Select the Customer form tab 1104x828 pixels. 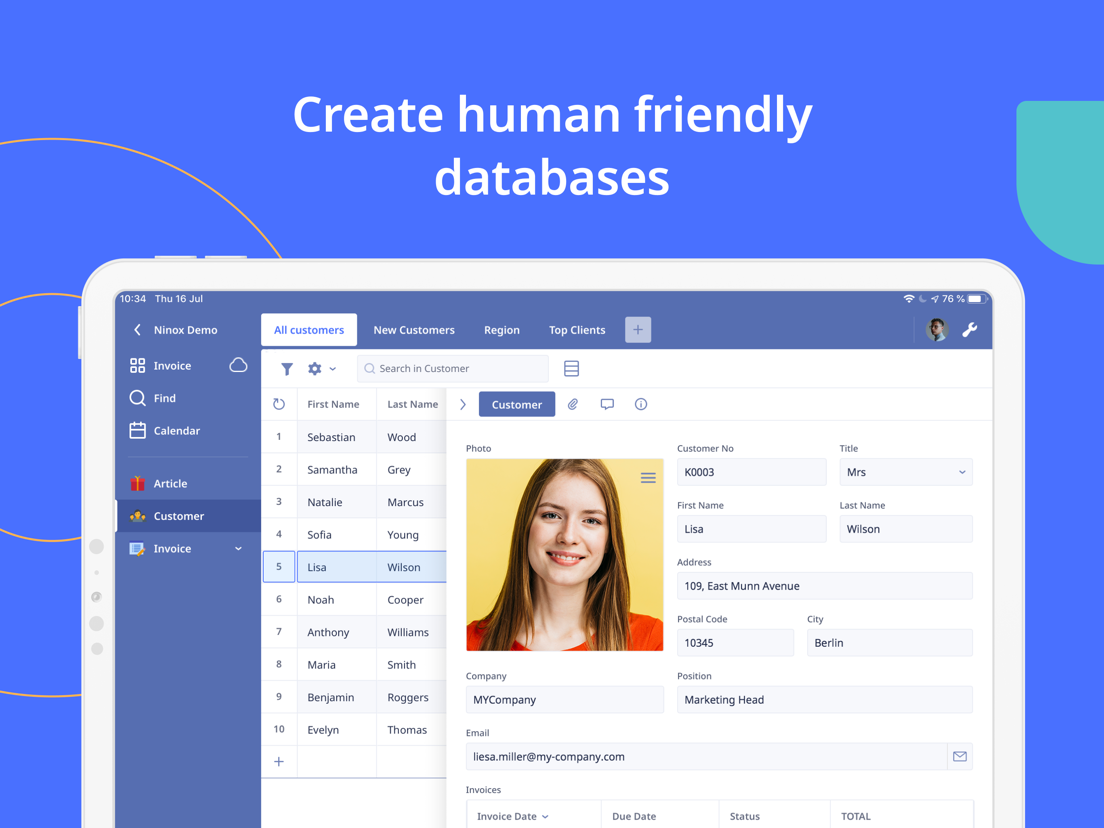517,404
